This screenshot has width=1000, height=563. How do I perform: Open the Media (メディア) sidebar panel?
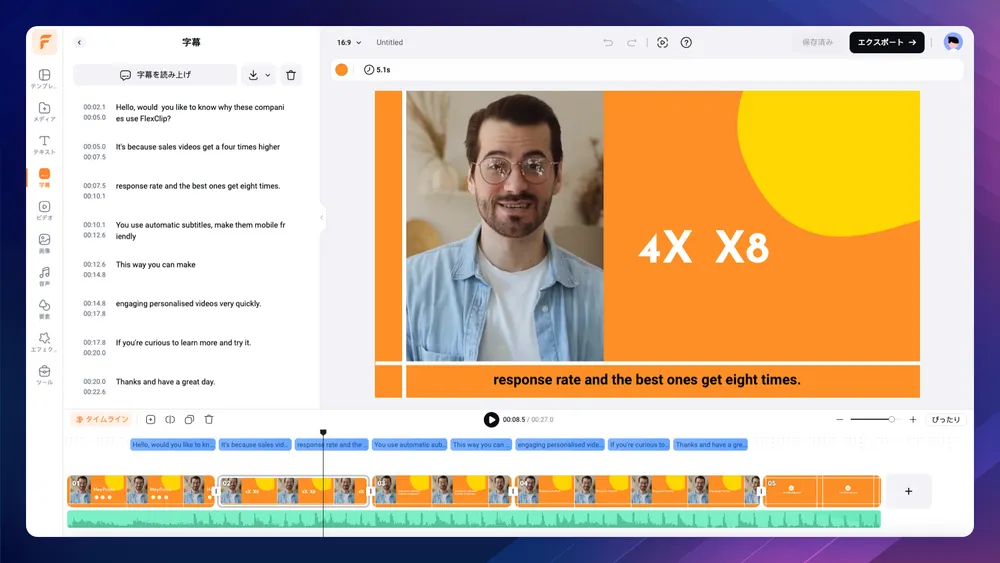[44, 112]
